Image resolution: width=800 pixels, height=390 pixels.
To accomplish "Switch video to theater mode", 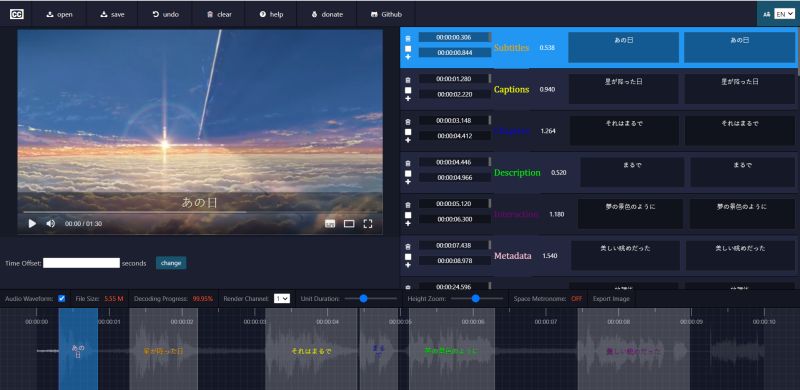I will pyautogui.click(x=349, y=224).
